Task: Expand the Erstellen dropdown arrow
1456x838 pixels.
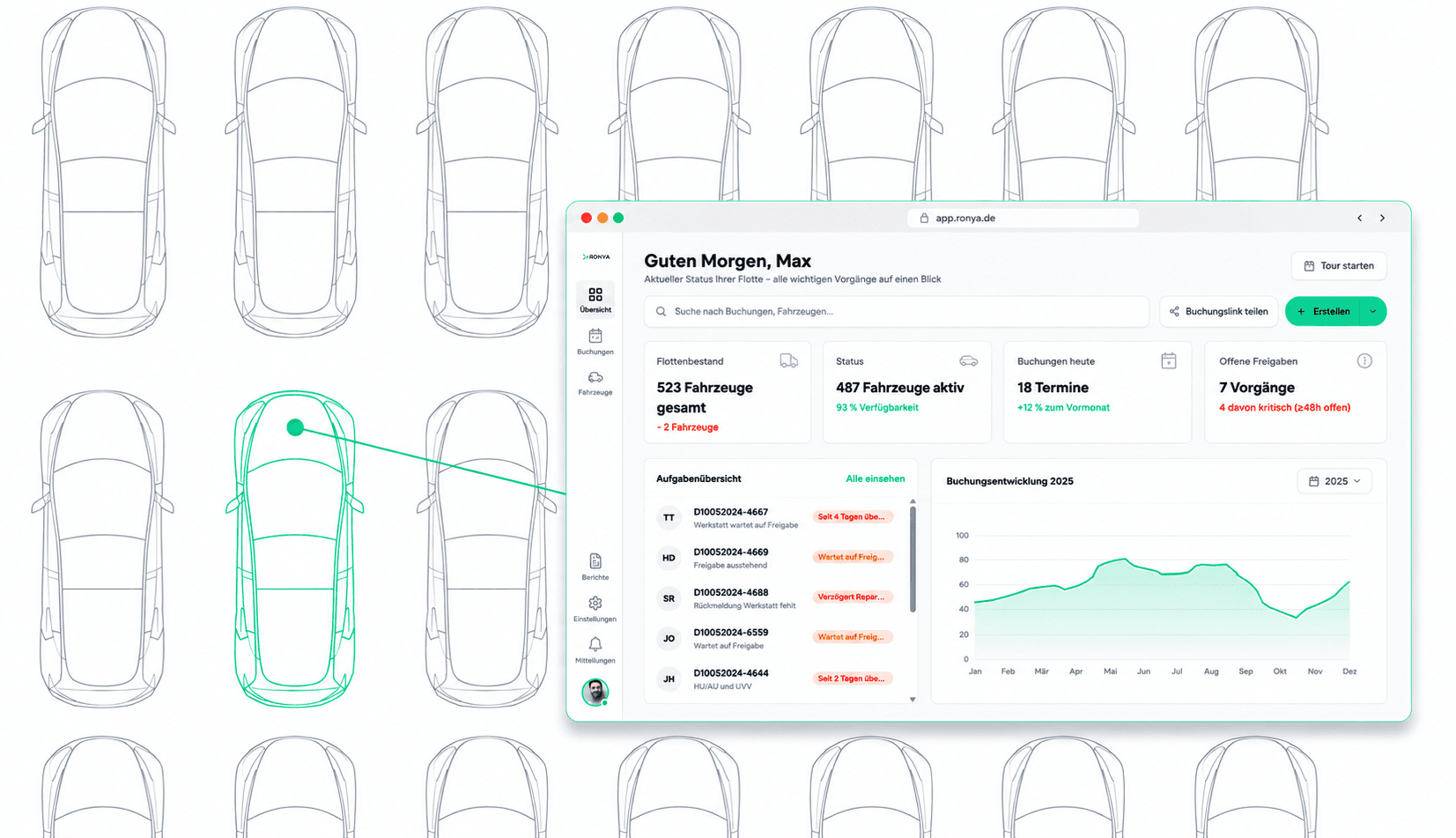Action: click(x=1373, y=311)
